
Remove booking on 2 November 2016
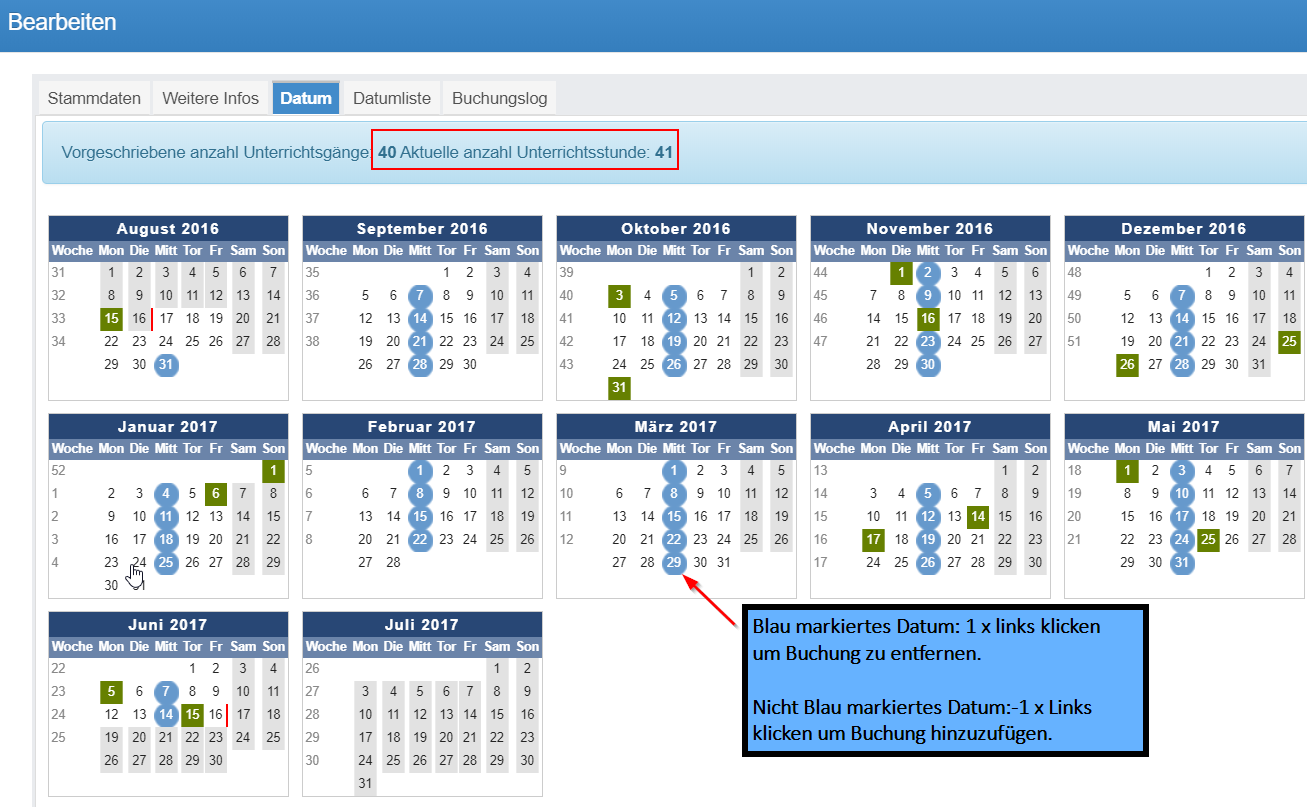point(928,272)
